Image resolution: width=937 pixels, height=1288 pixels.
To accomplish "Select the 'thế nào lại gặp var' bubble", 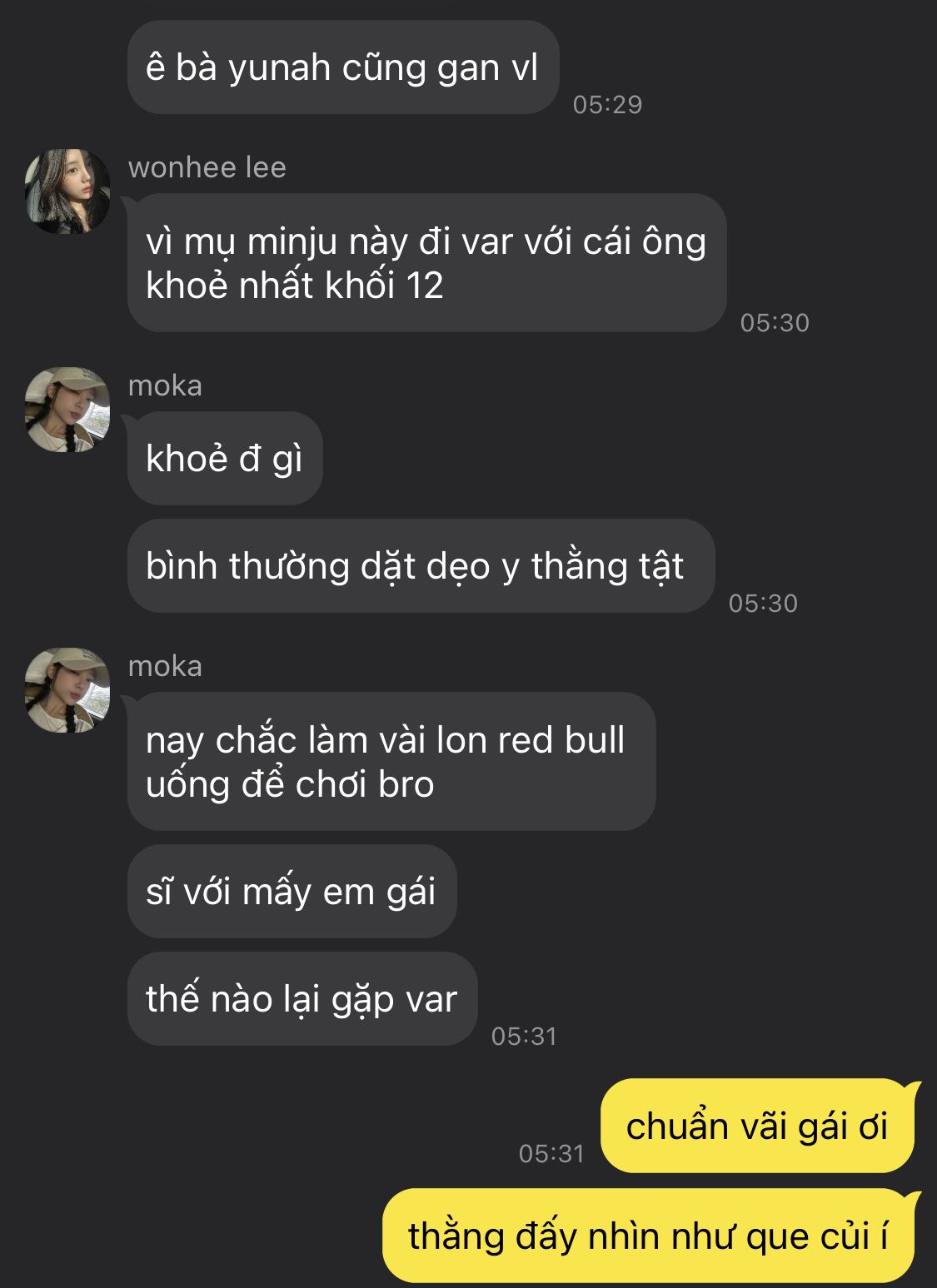I will [x=302, y=999].
